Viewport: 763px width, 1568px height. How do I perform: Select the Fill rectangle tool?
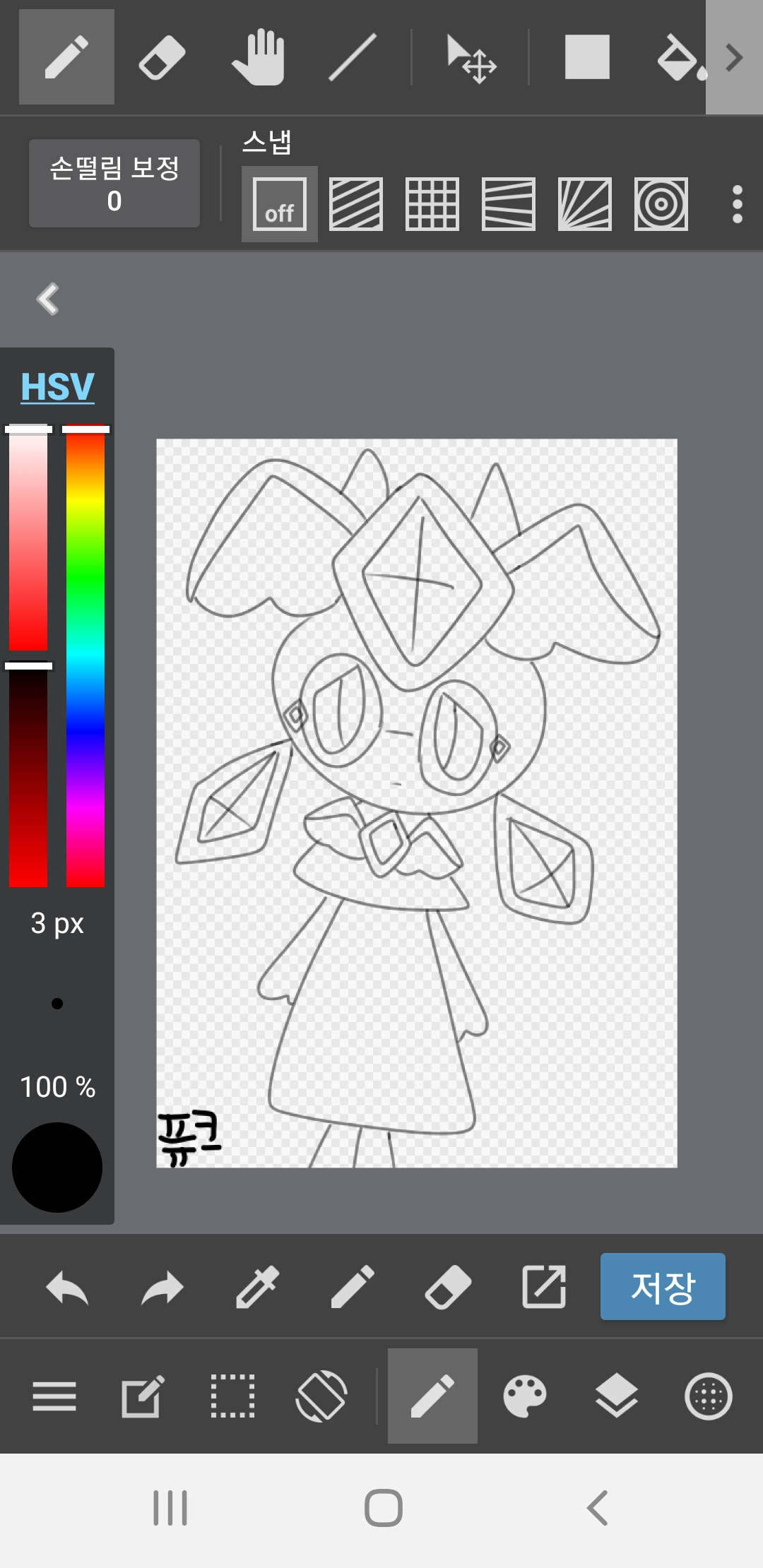[587, 57]
